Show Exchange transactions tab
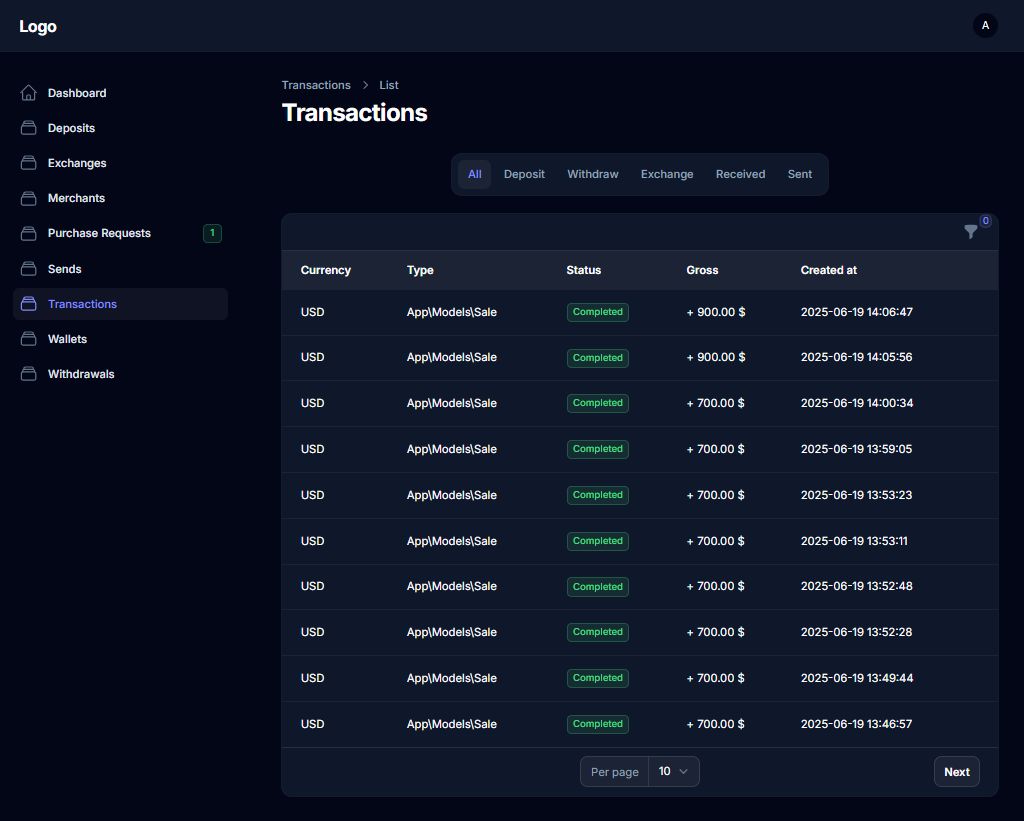The image size is (1024, 821). [666, 174]
